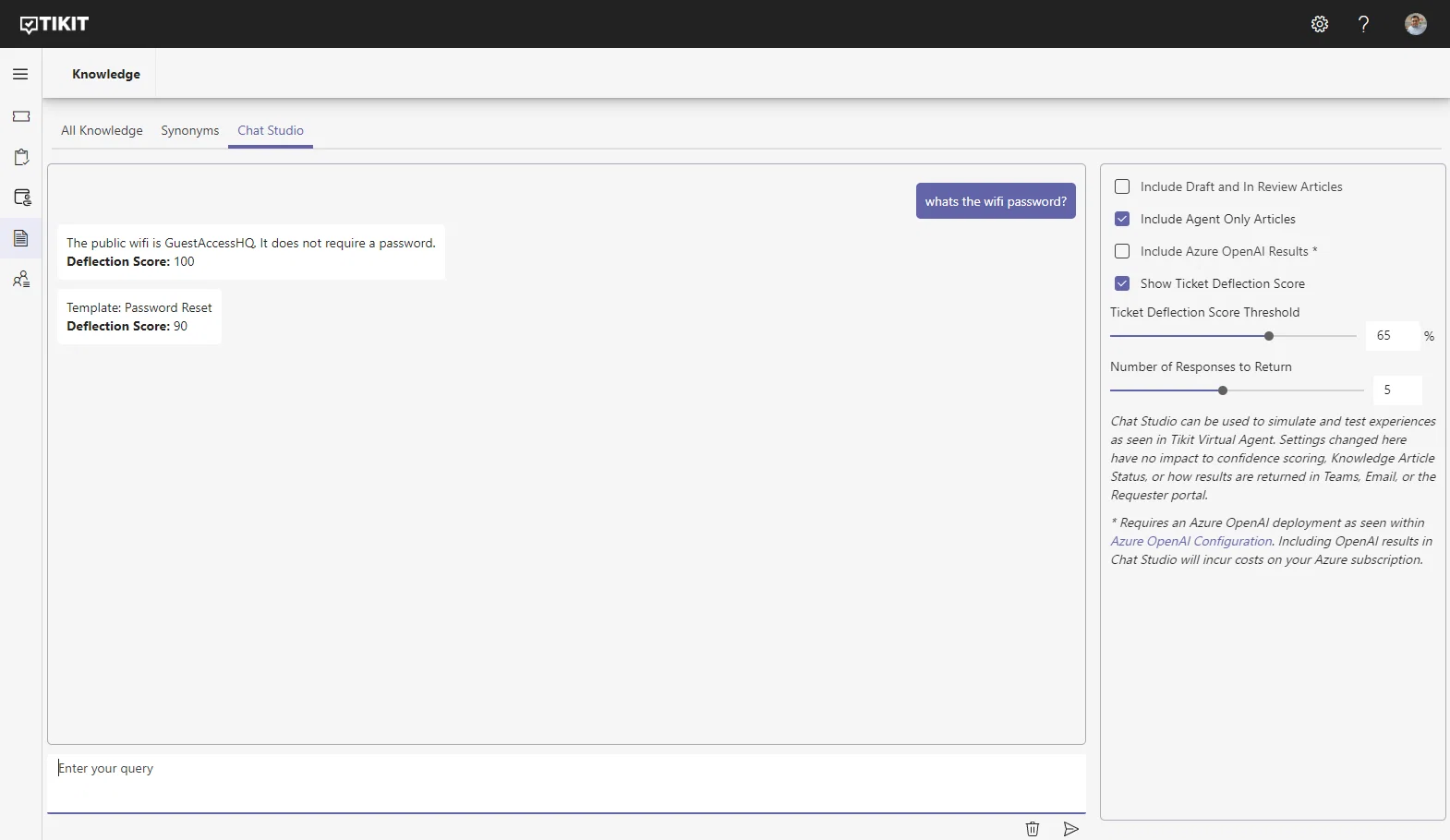
Task: Click the Ticket Deflection Score Threshold slider handle
Action: coord(1269,336)
